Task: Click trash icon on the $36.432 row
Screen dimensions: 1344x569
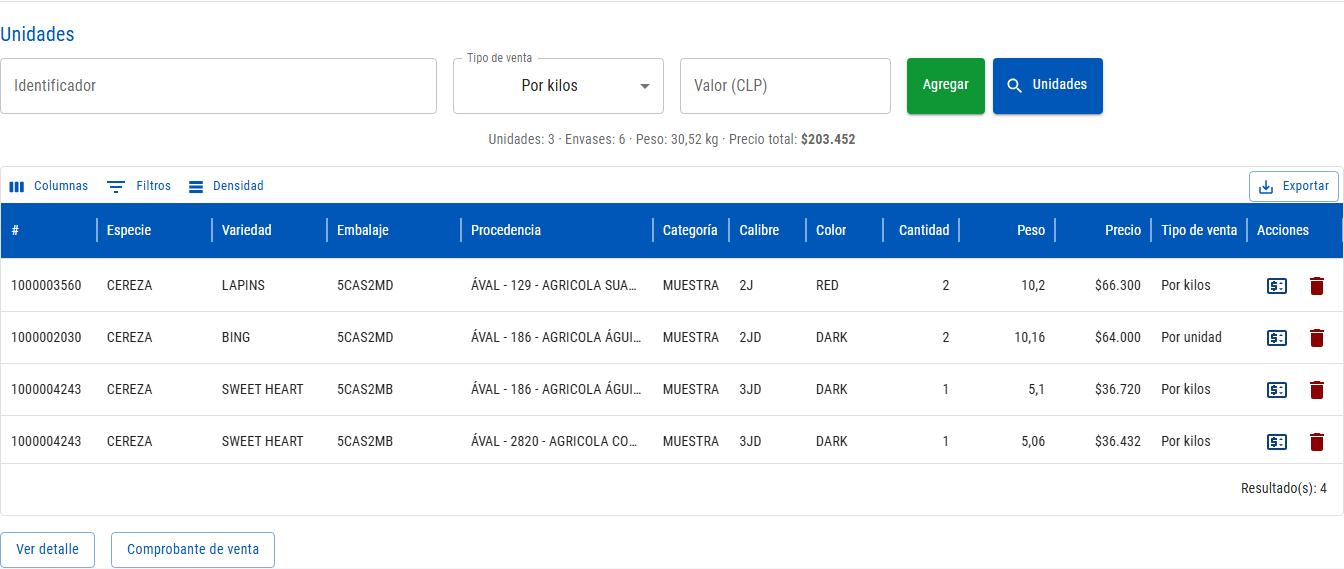Action: pyautogui.click(x=1317, y=442)
